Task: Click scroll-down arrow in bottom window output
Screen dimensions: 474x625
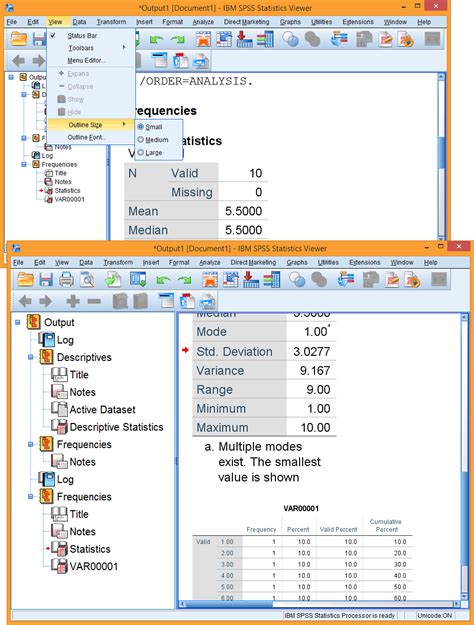Action: point(464,596)
